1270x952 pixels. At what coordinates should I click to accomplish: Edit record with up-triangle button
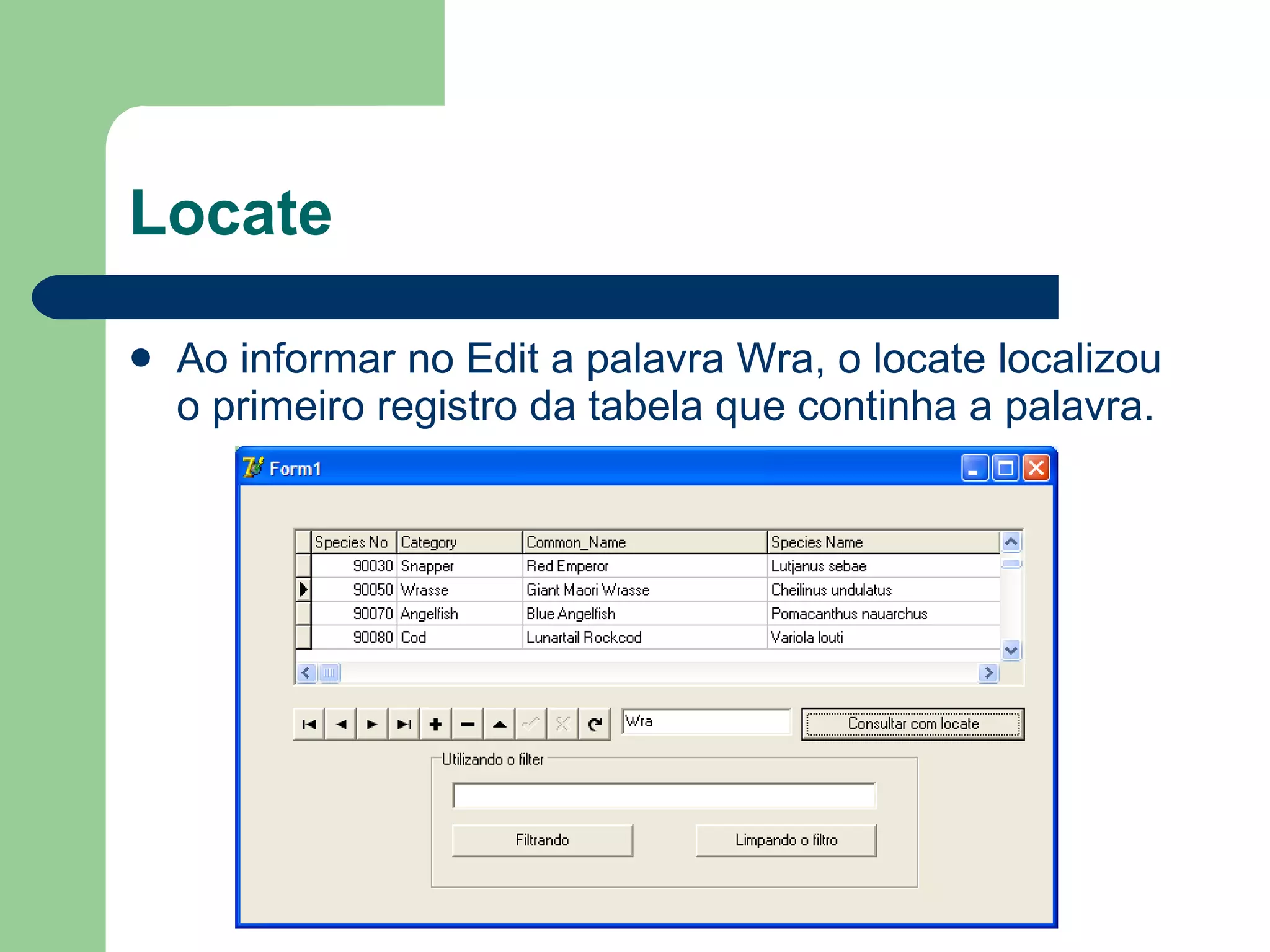tap(499, 724)
